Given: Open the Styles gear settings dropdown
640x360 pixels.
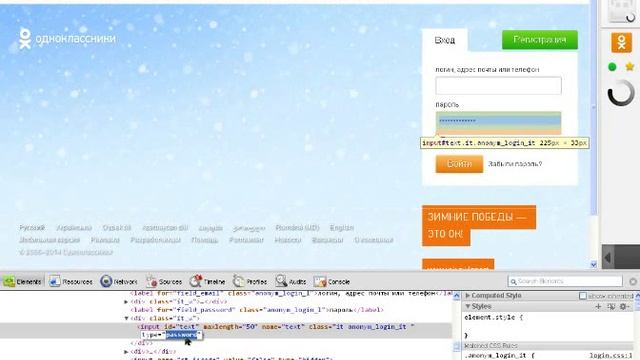Looking at the screenshot, I should [625, 306].
